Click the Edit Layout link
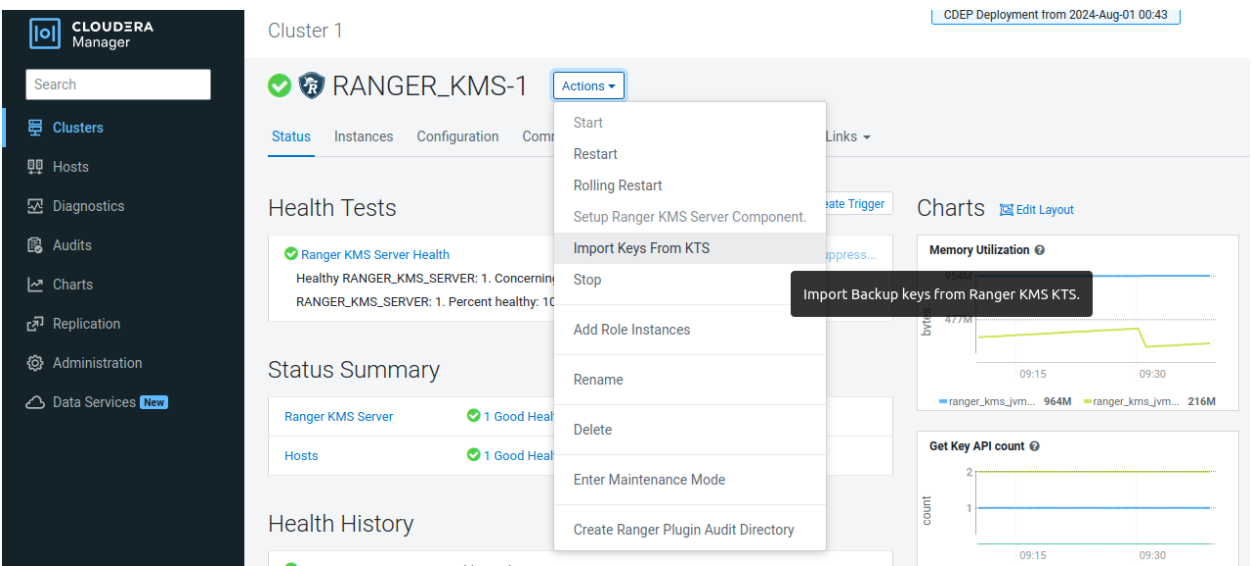Image resolution: width=1252 pixels, height=566 pixels. [x=1037, y=210]
